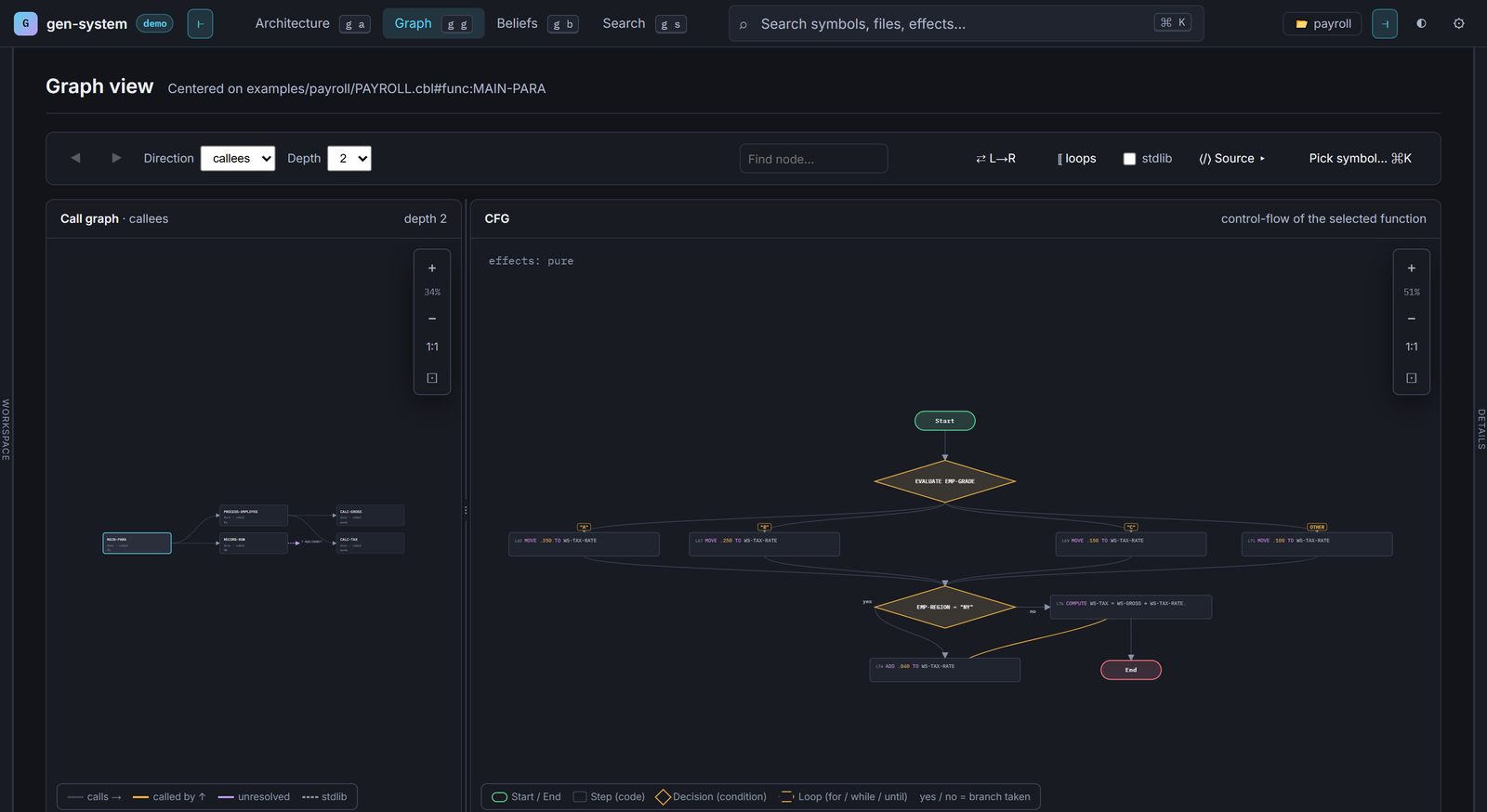Open the Architecture tab
1487x812 pixels.
tap(312, 23)
